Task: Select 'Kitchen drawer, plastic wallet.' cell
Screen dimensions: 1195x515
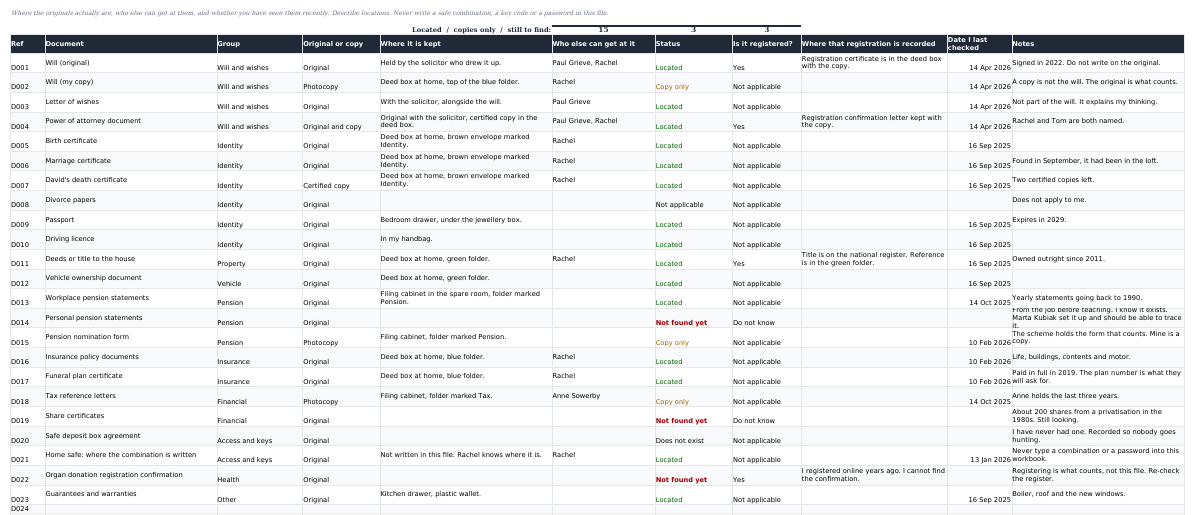Action: tap(466, 495)
